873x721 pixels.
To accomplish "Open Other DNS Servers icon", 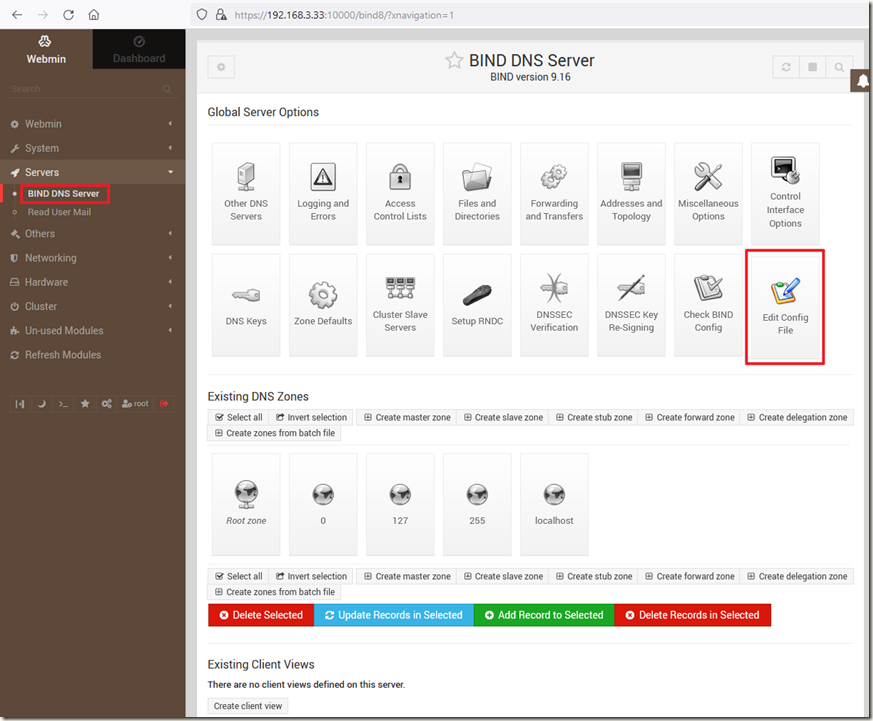I will tap(246, 193).
